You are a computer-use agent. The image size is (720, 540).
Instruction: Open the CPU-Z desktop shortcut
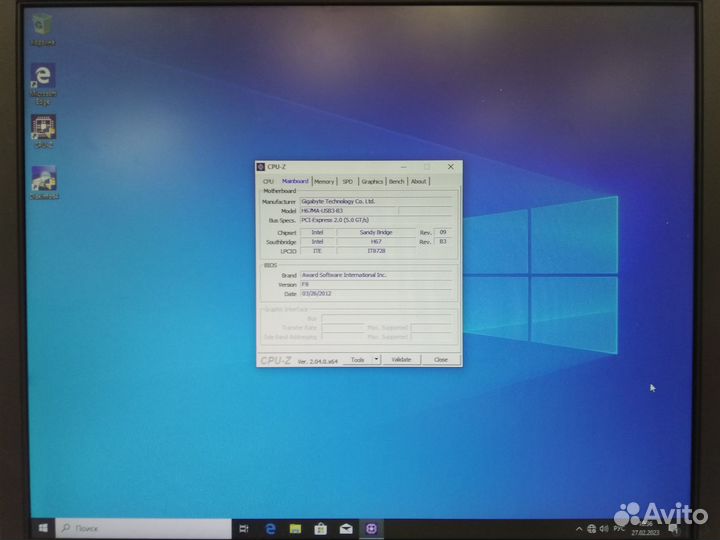pos(43,131)
